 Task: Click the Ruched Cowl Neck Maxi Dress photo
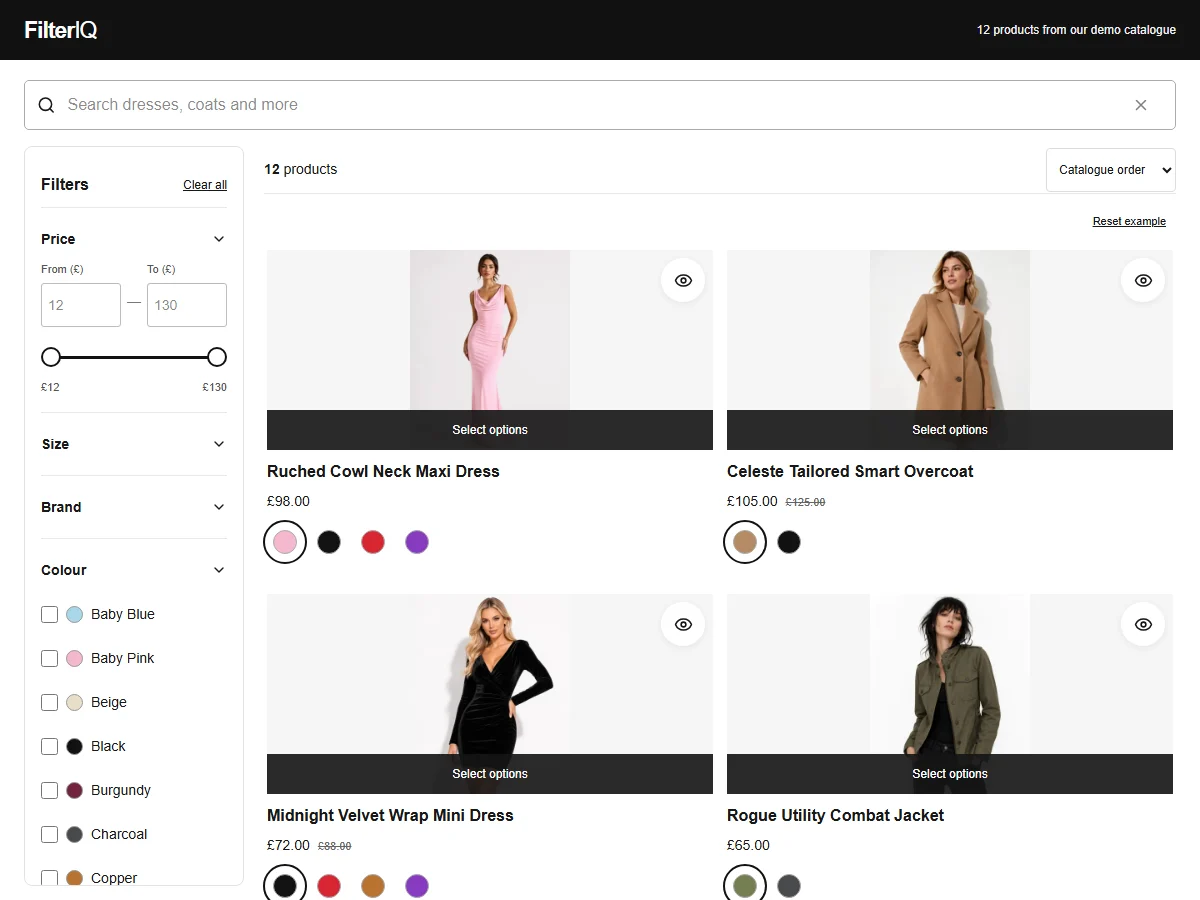pyautogui.click(x=490, y=330)
